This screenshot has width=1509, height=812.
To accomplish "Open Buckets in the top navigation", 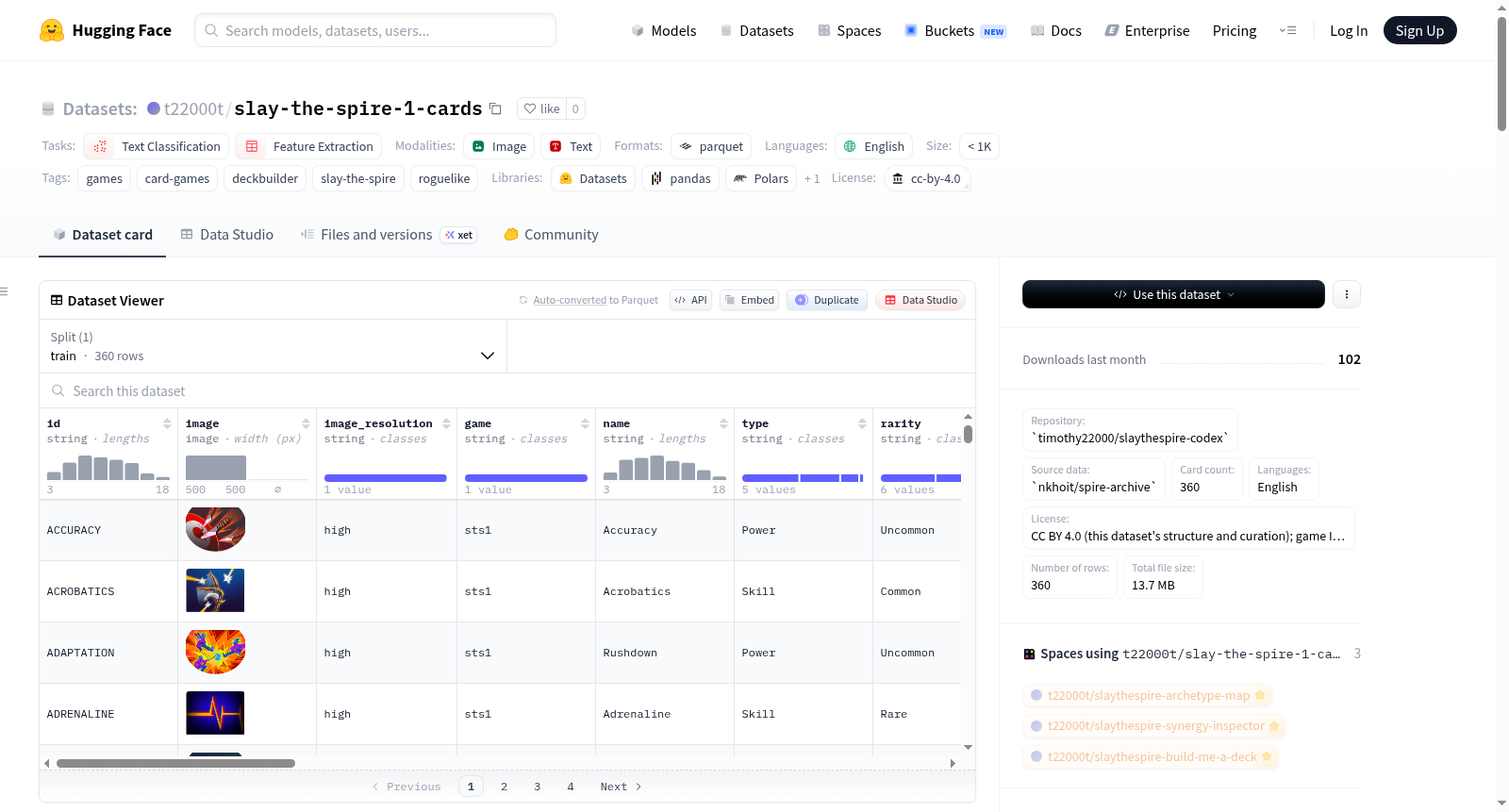I will tap(955, 31).
